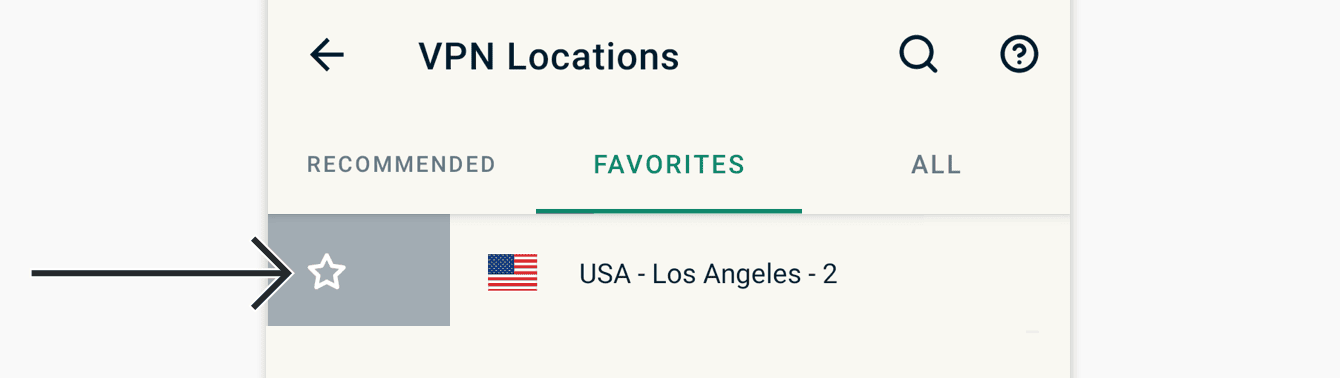Select the Favorites tab
The image size is (1340, 378).
669,164
